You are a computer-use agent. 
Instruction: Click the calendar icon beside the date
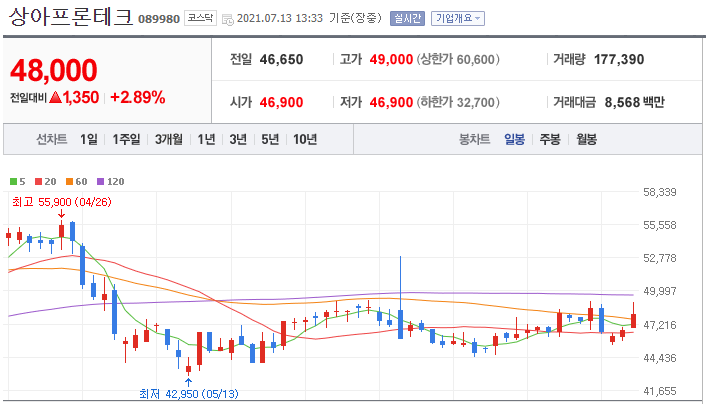tap(228, 19)
